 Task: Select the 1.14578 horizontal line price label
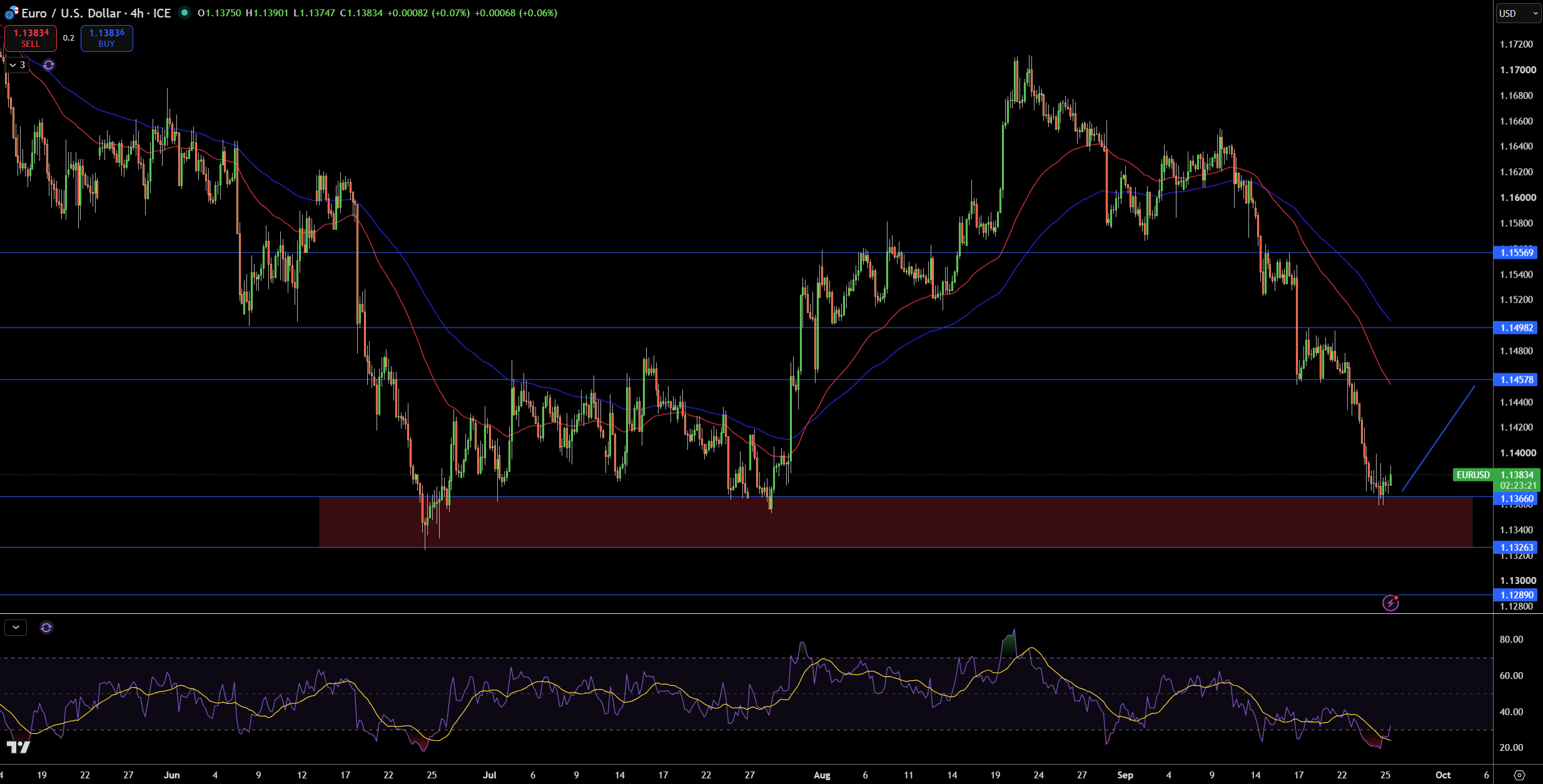point(1515,379)
